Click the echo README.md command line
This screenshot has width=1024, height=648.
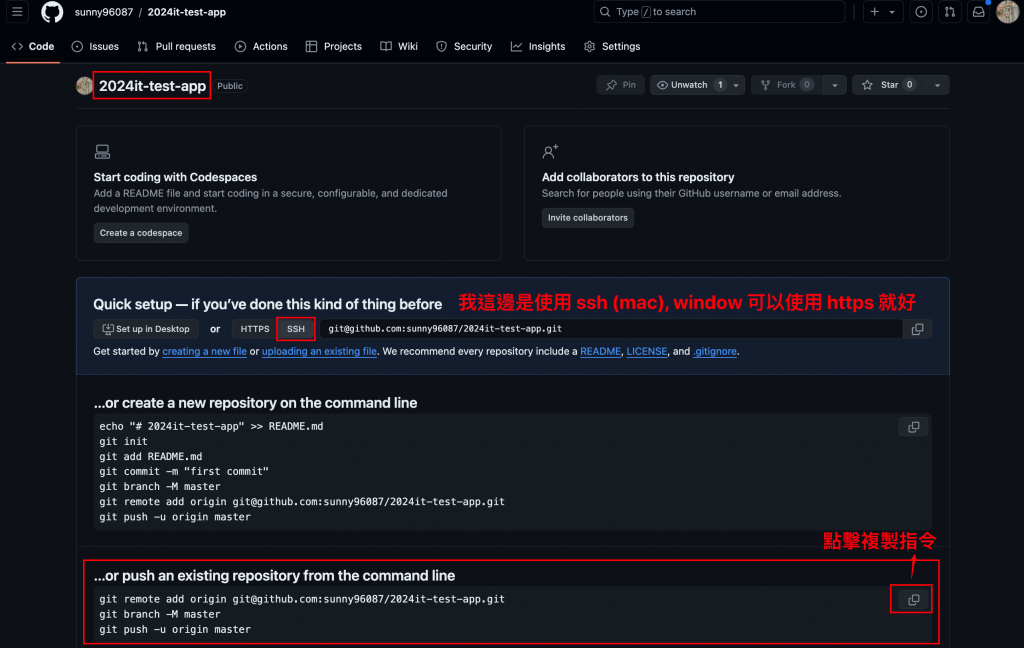(x=212, y=427)
